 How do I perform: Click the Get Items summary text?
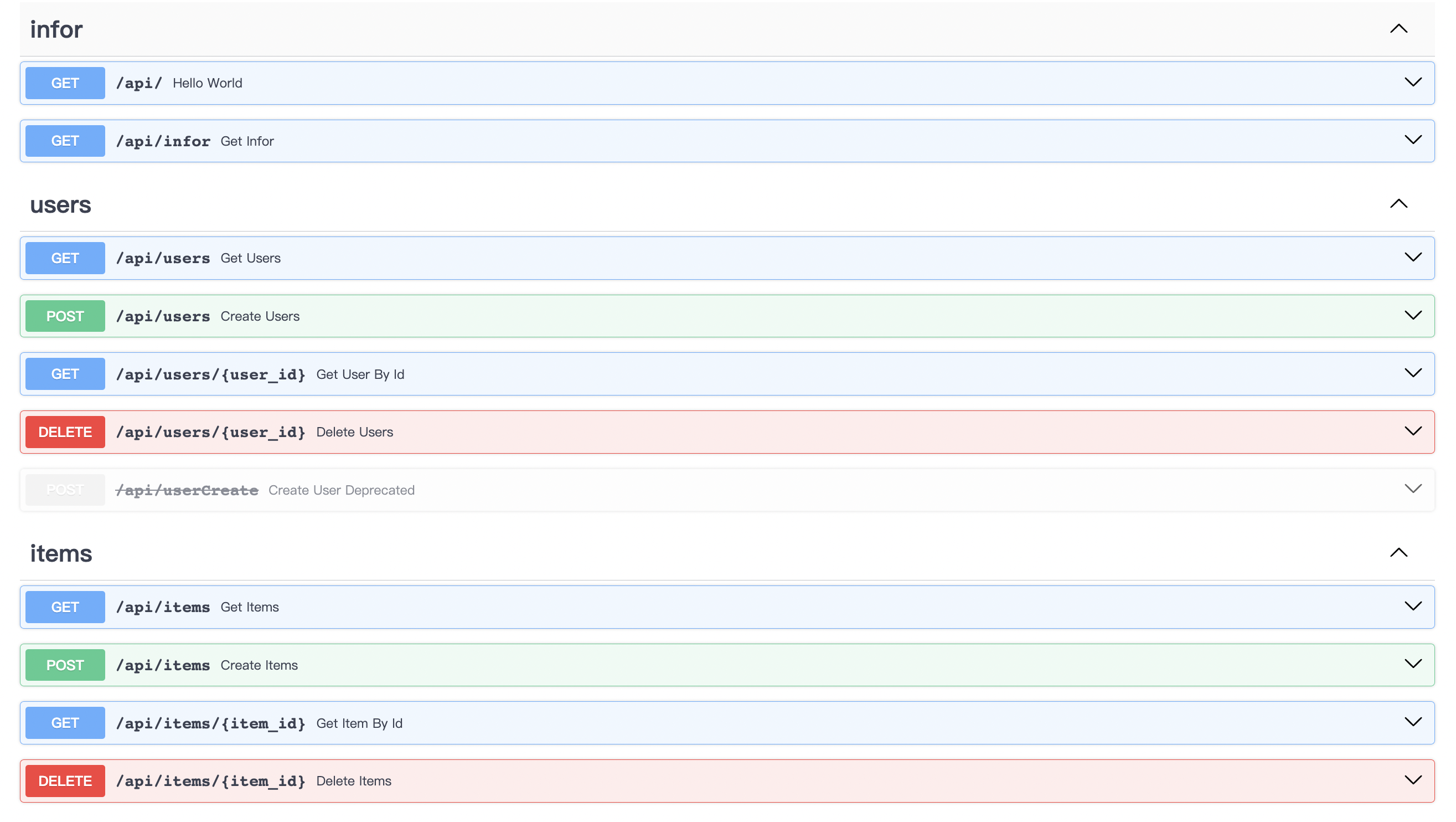[249, 607]
